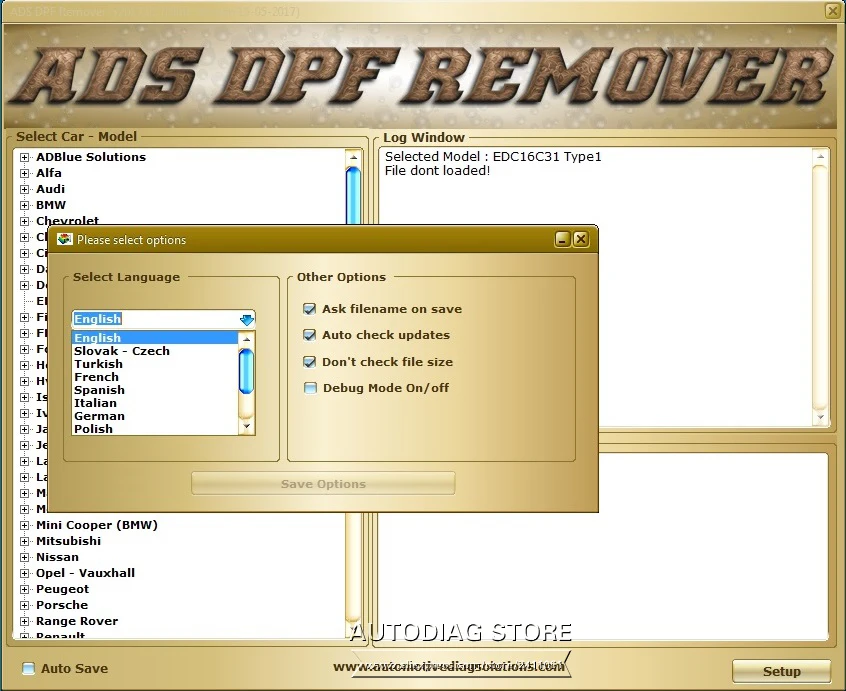This screenshot has width=846, height=691.
Task: Expand the Peugeot tree node
Action: (24, 590)
